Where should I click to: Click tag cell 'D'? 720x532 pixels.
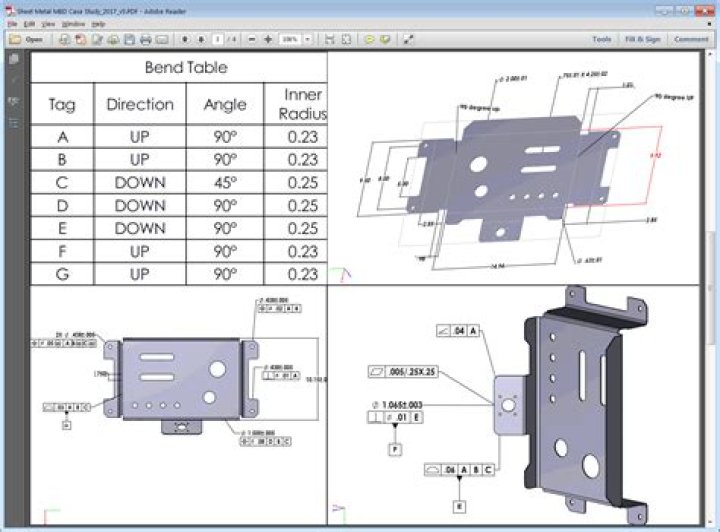62,206
